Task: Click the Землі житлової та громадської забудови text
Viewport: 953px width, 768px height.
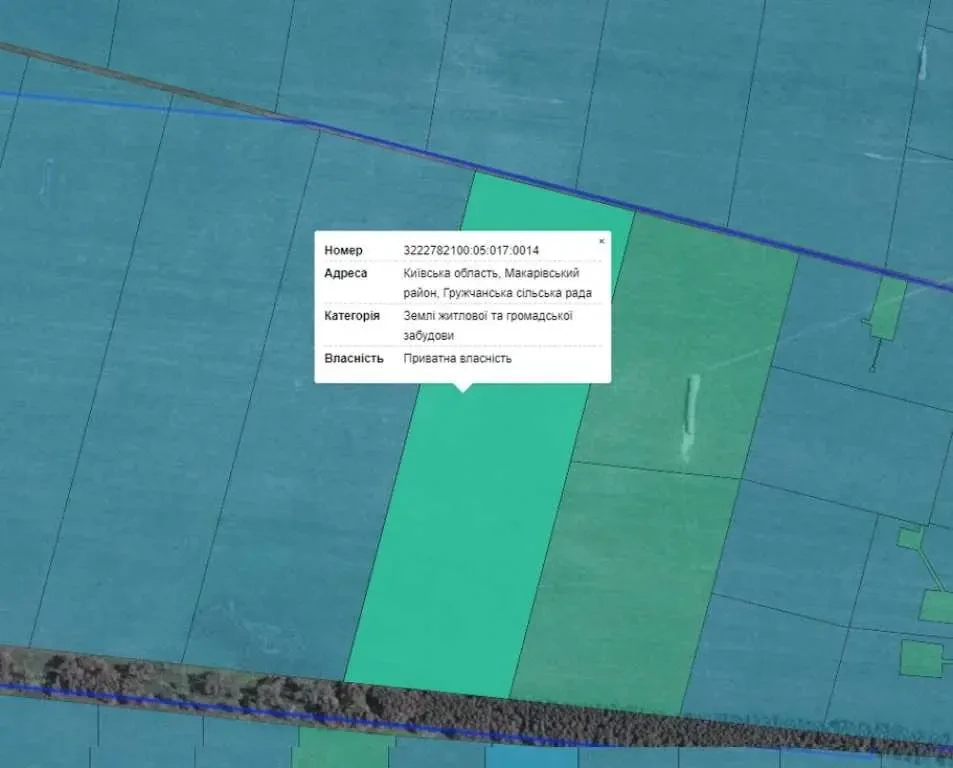Action: pos(487,325)
